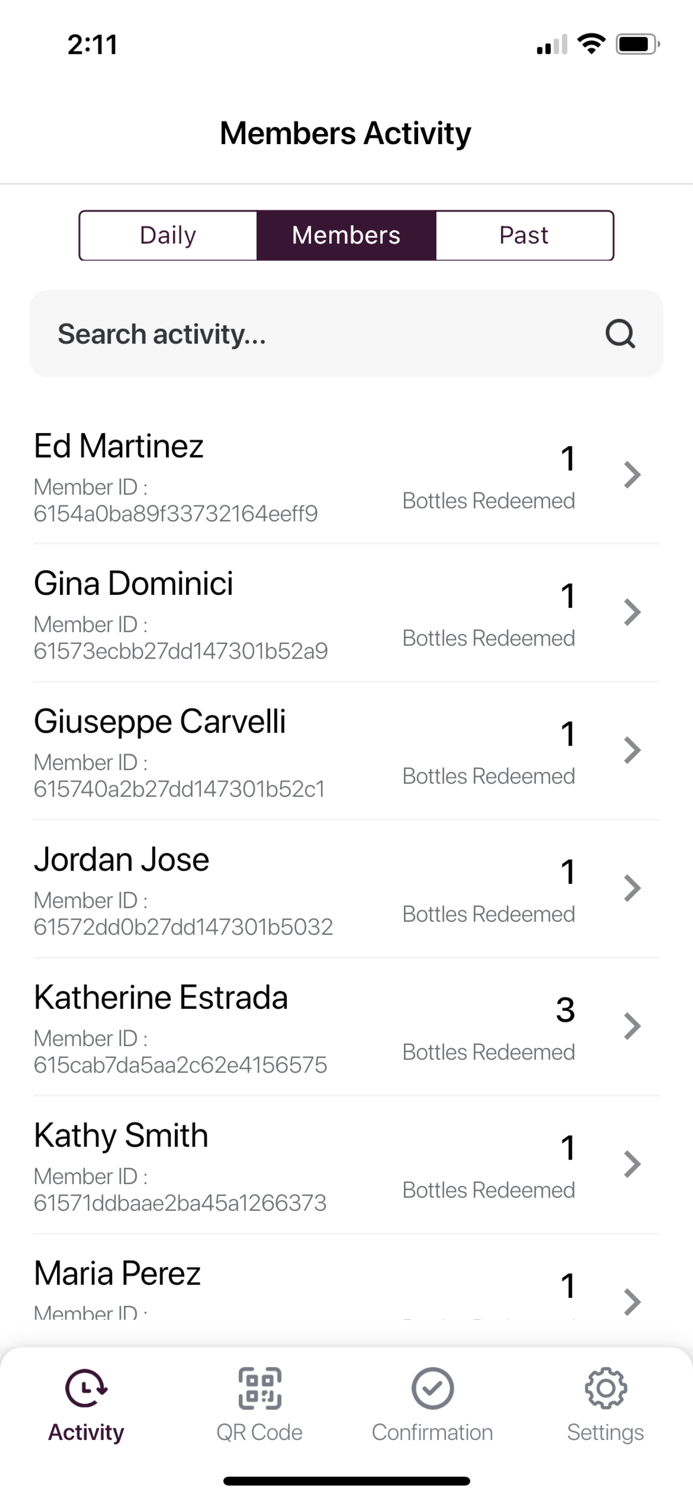Image resolution: width=693 pixels, height=1500 pixels.
Task: Open the Activity tab icon
Action: pyautogui.click(x=85, y=1390)
